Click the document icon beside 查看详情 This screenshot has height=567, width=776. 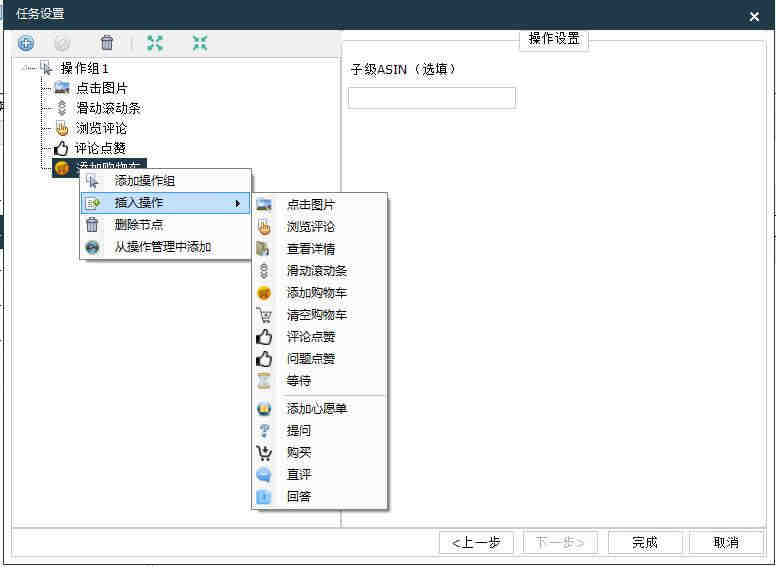click(x=263, y=248)
